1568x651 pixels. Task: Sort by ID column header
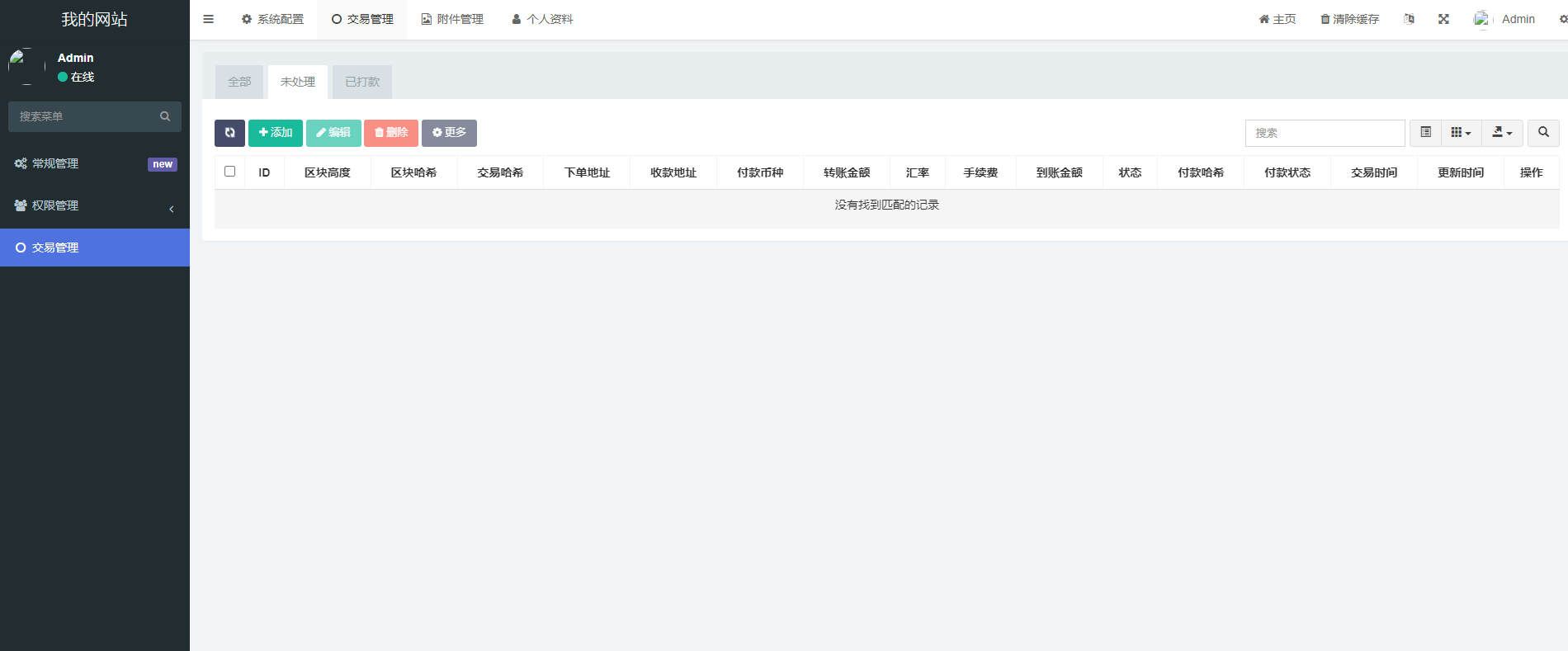point(264,172)
